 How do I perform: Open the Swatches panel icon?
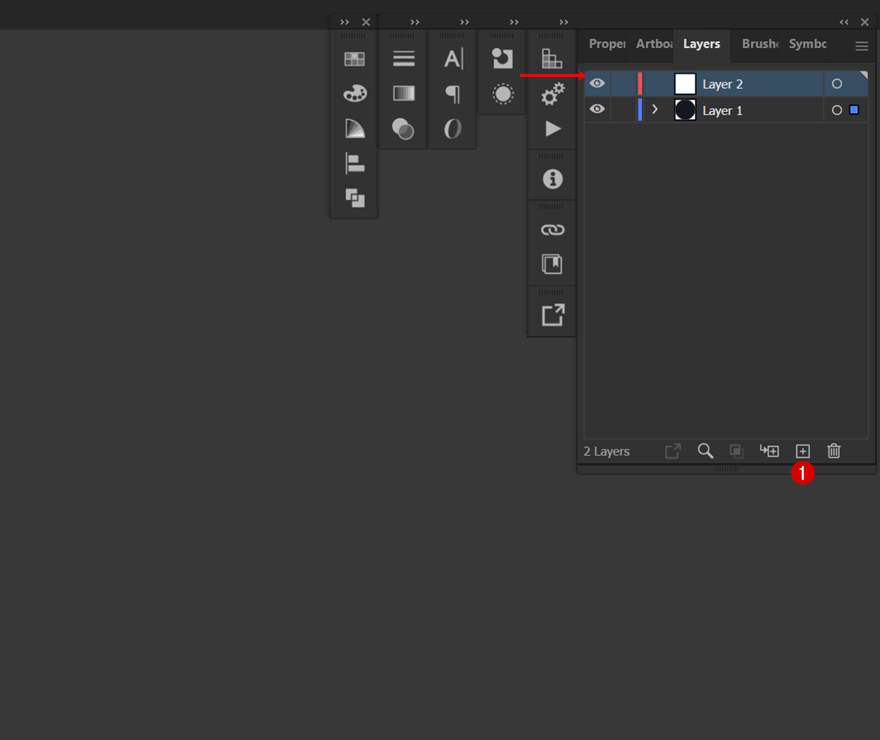(x=354, y=59)
